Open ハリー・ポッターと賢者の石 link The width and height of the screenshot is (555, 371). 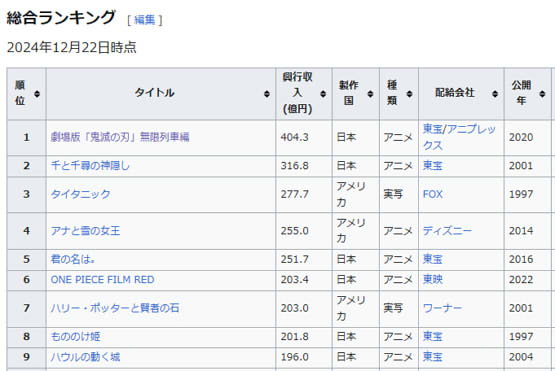point(115,308)
